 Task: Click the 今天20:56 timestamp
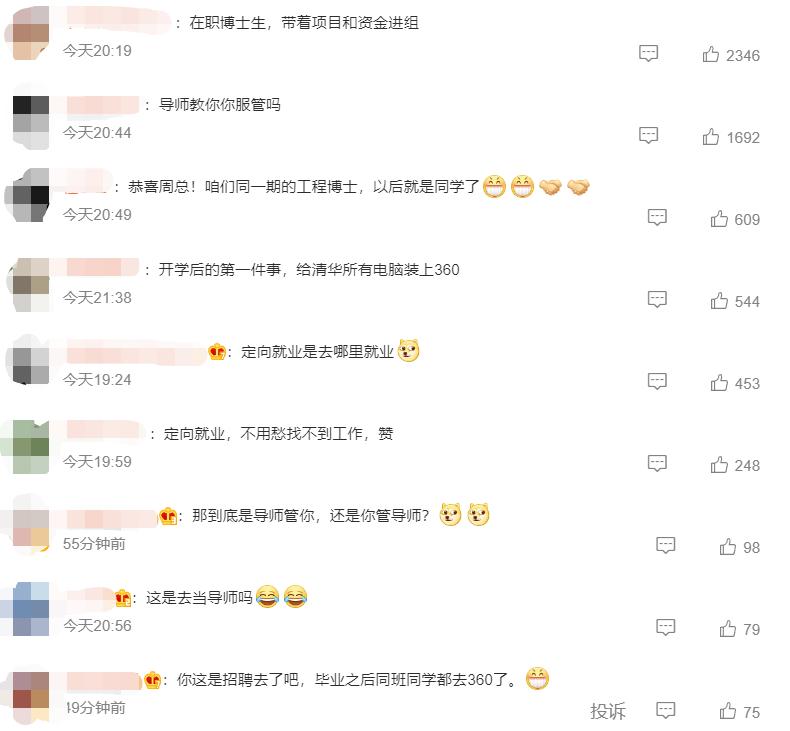pos(97,626)
